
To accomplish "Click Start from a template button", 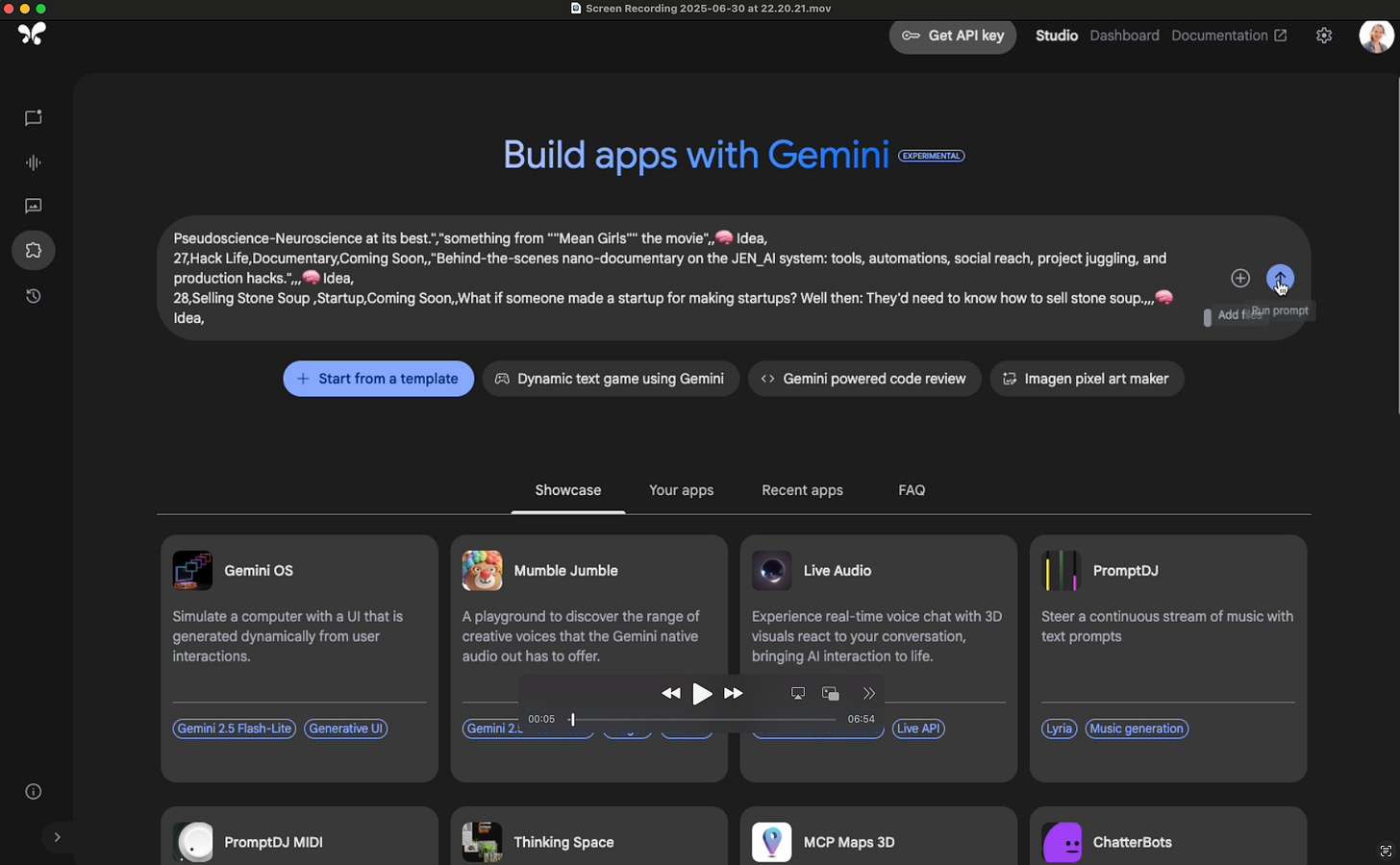I will (378, 379).
